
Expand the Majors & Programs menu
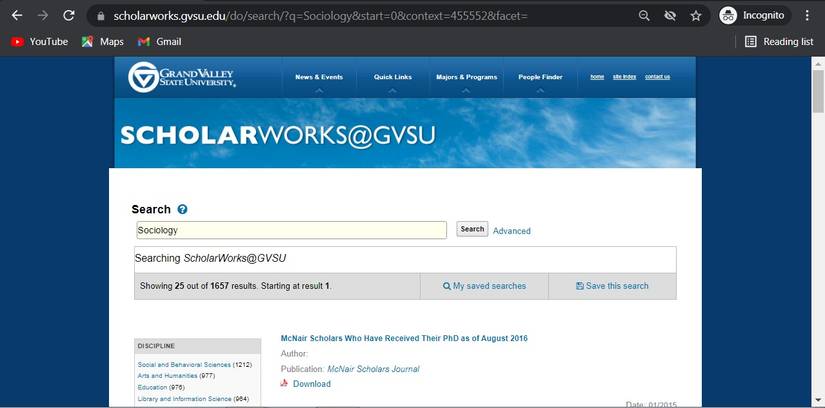point(466,77)
